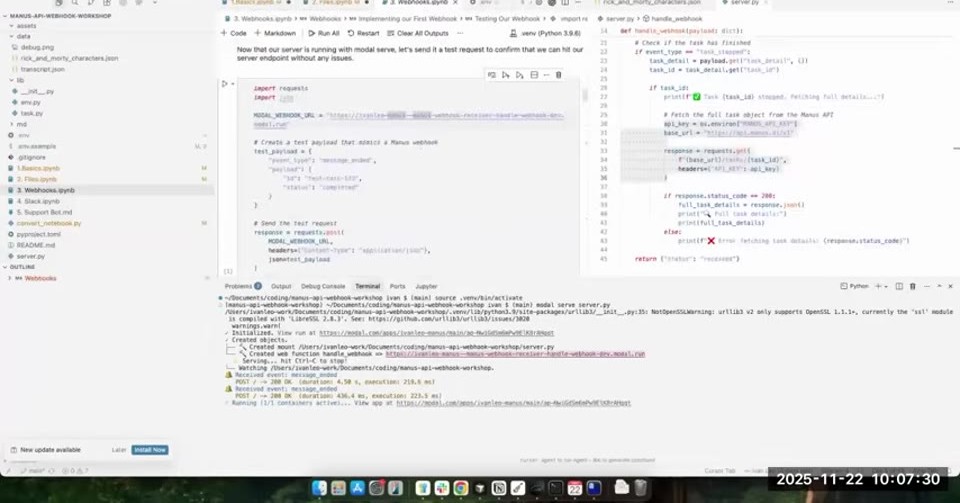Open 5. Support Bot.md file
The width and height of the screenshot is (960, 503).
coord(45,212)
